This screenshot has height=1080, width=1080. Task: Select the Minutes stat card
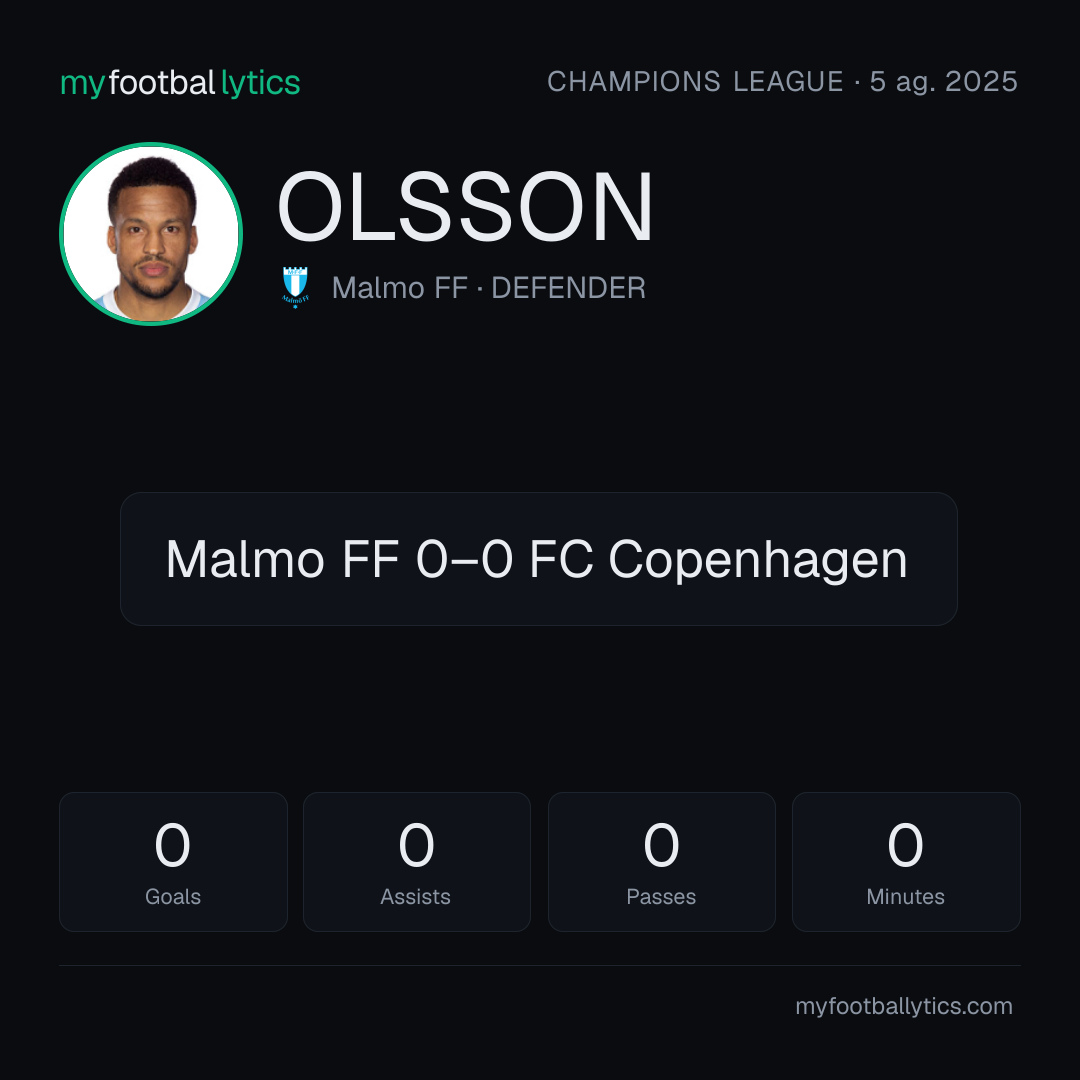tap(906, 862)
